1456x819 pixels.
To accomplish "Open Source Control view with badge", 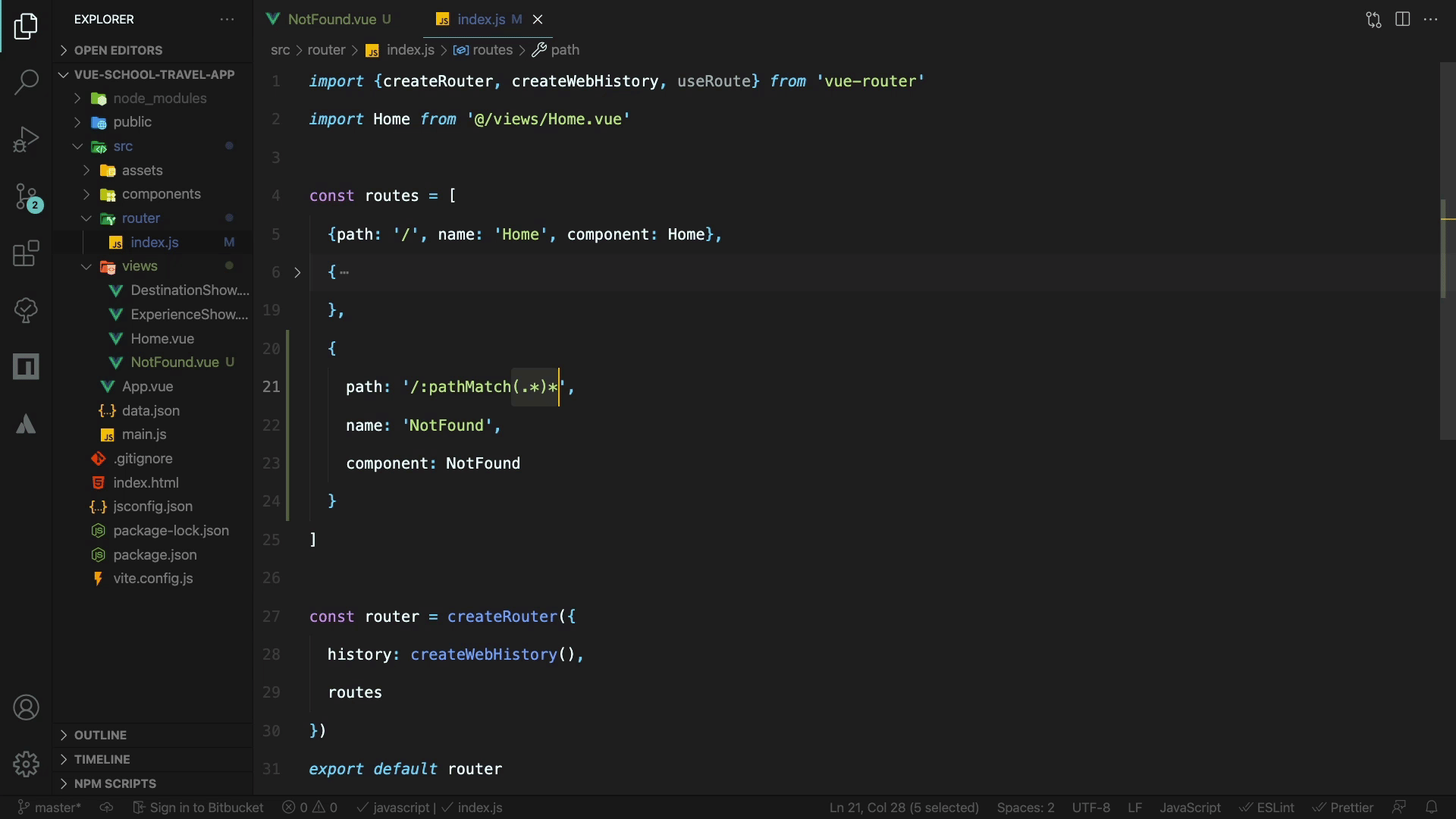I will 26,197.
